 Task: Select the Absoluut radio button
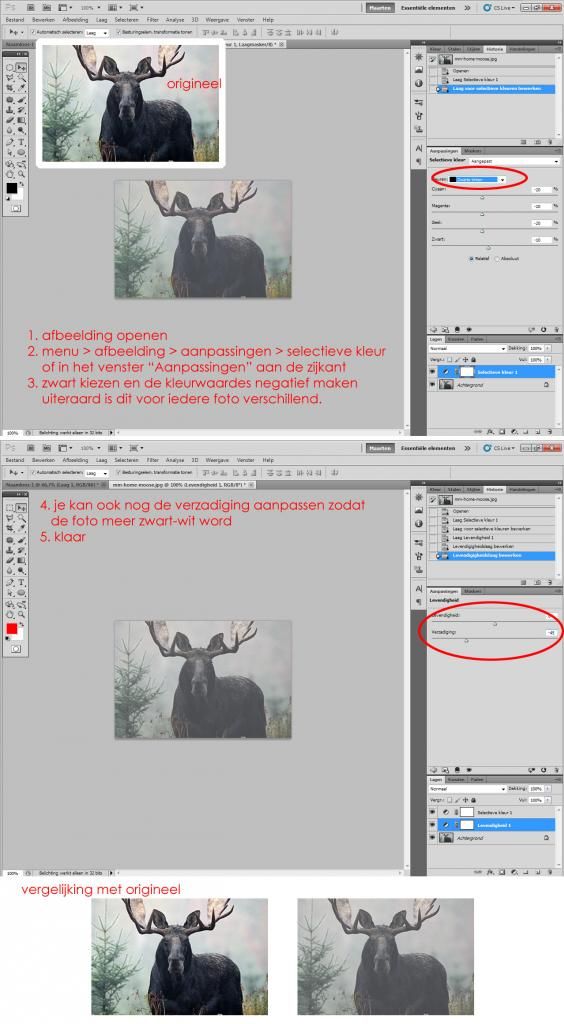pyautogui.click(x=497, y=259)
